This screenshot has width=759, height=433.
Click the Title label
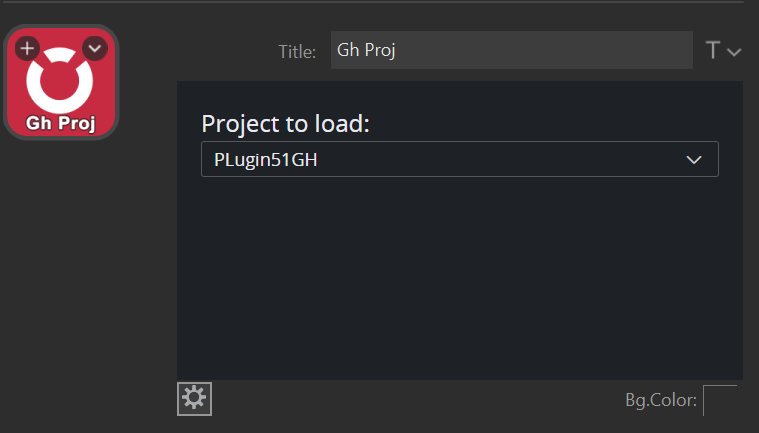(297, 51)
